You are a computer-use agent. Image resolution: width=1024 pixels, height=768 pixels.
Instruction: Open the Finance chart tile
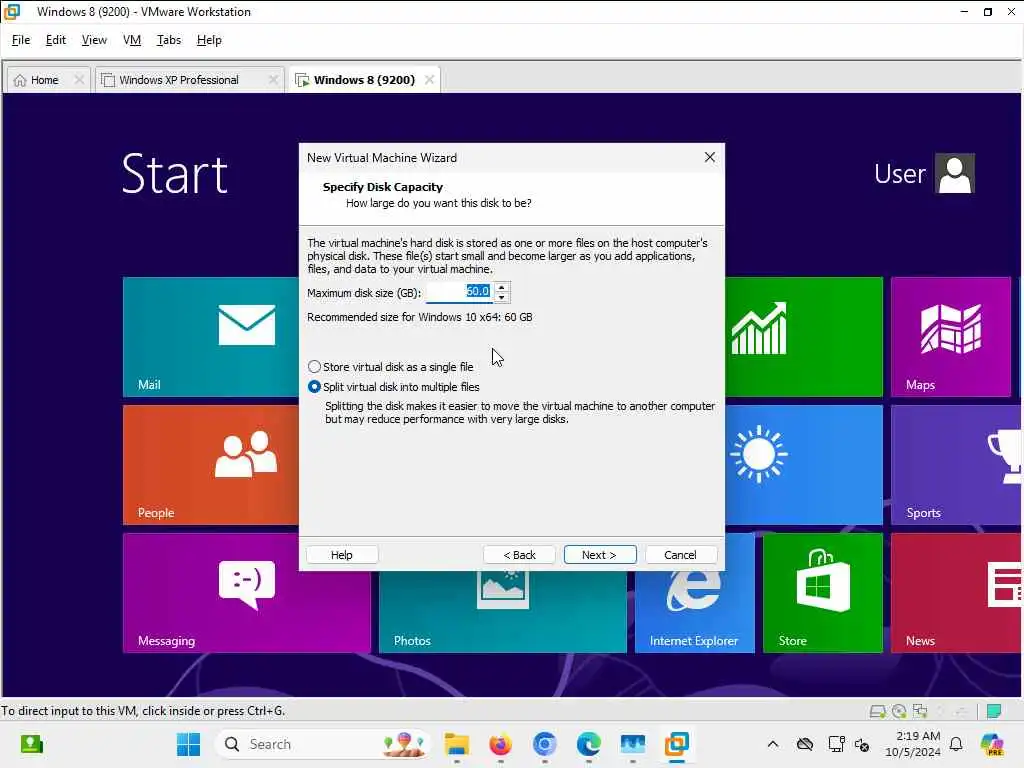point(804,336)
